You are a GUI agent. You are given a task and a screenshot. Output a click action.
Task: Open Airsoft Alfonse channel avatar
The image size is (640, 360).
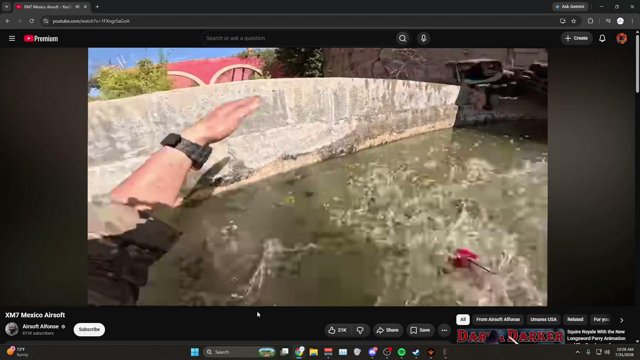click(x=12, y=329)
